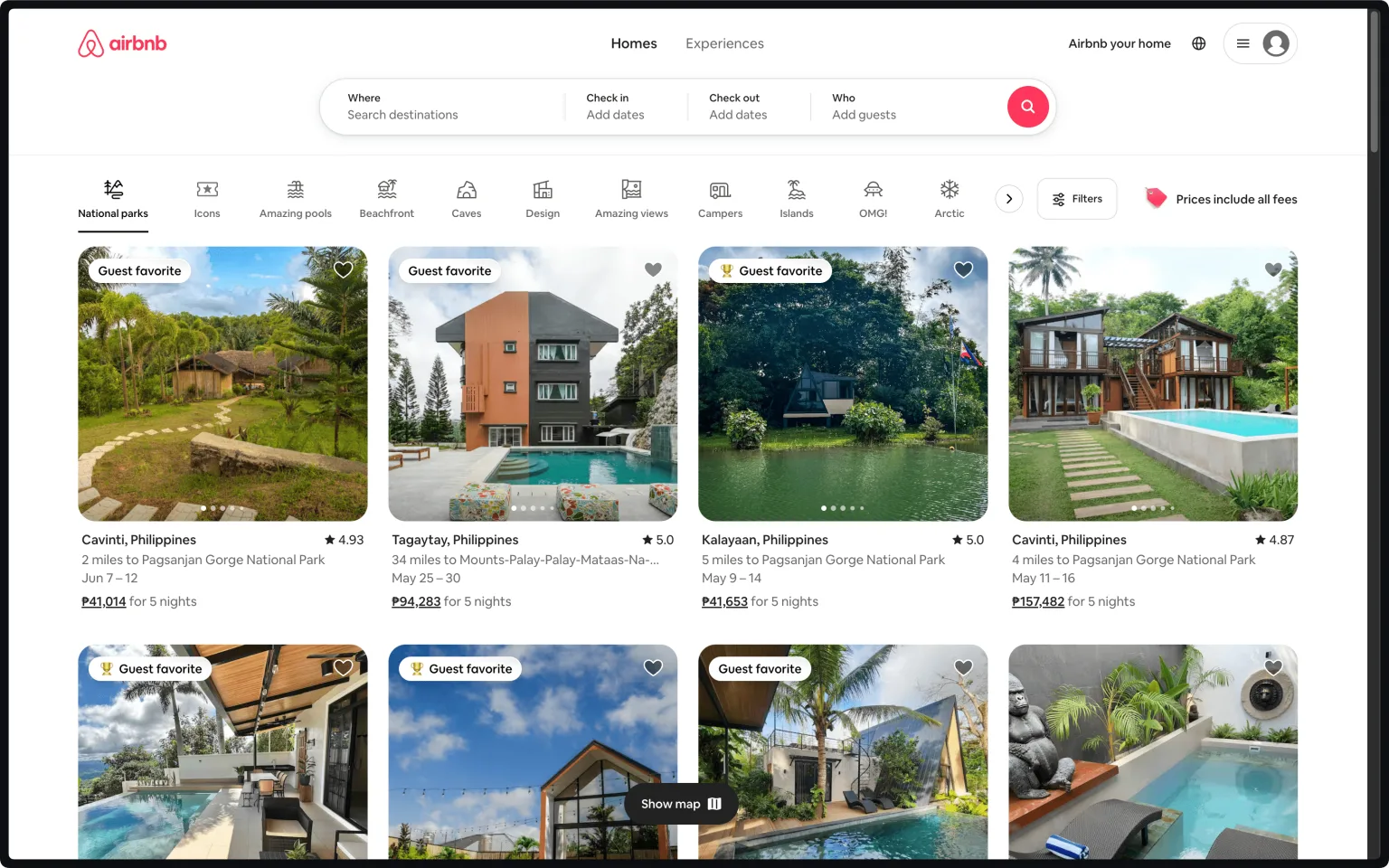
Task: Open the Who add guests selector
Action: 909,107
